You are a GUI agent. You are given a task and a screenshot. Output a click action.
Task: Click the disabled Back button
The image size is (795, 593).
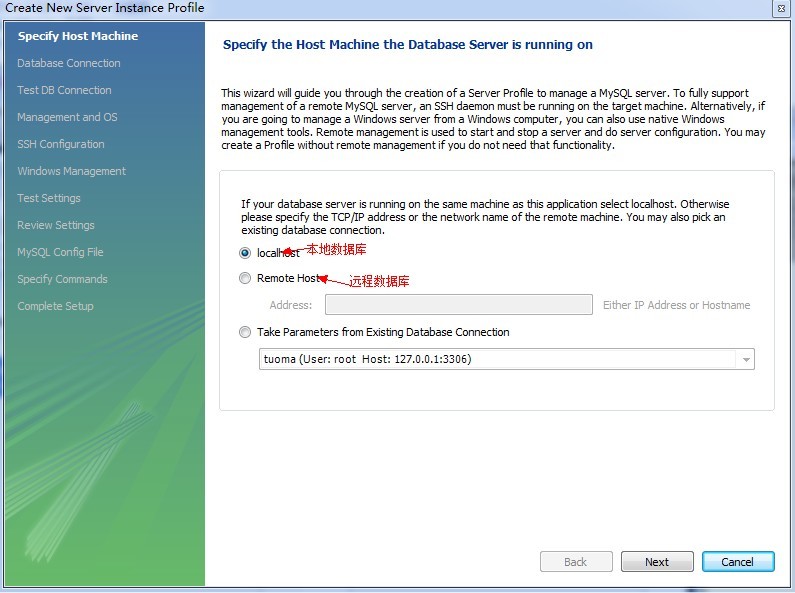(x=576, y=562)
